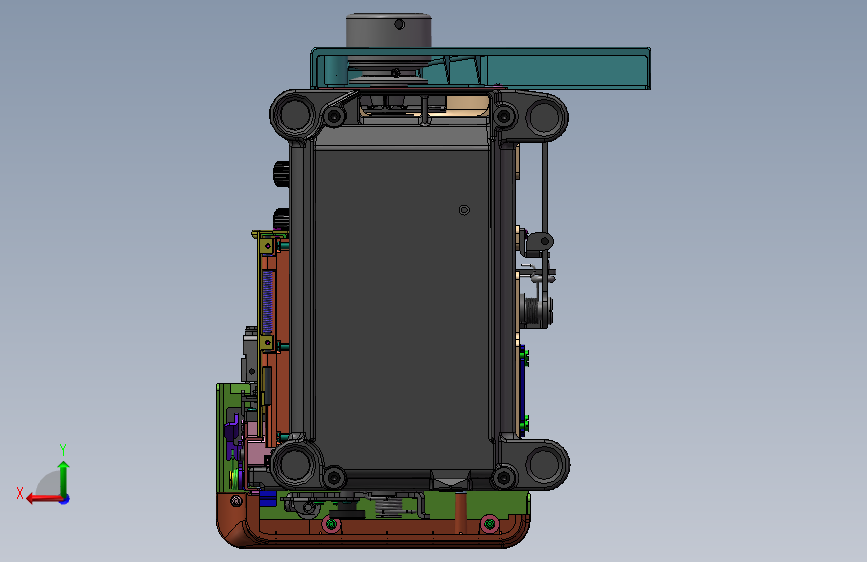Select the bottom-right corner mounting boss
Image resolution: width=867 pixels, height=562 pixels.
tap(546, 464)
